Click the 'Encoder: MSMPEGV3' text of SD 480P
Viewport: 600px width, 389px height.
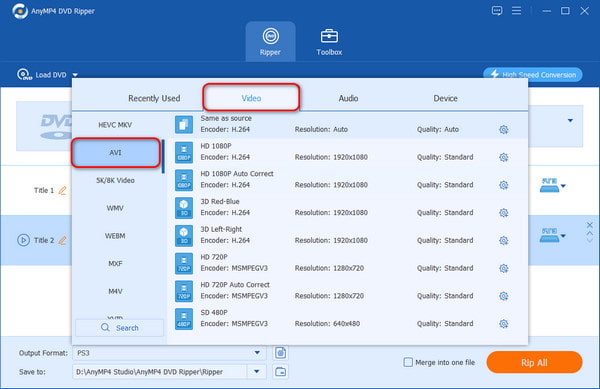coord(234,324)
